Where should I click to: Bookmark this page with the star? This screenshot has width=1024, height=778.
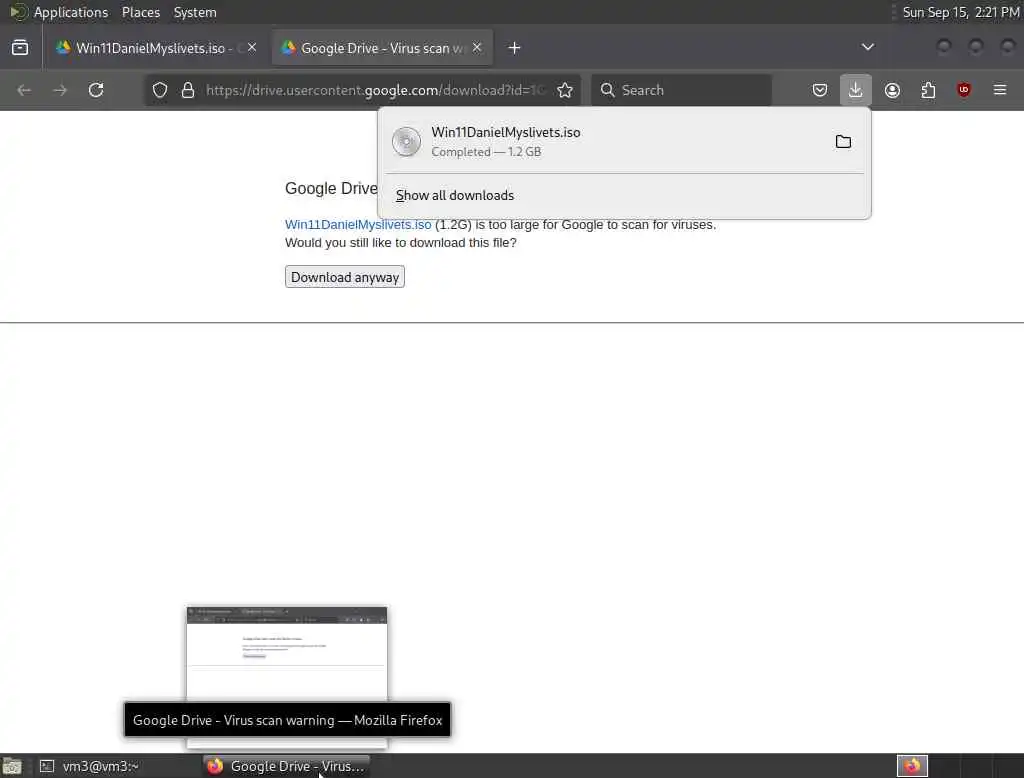click(565, 90)
